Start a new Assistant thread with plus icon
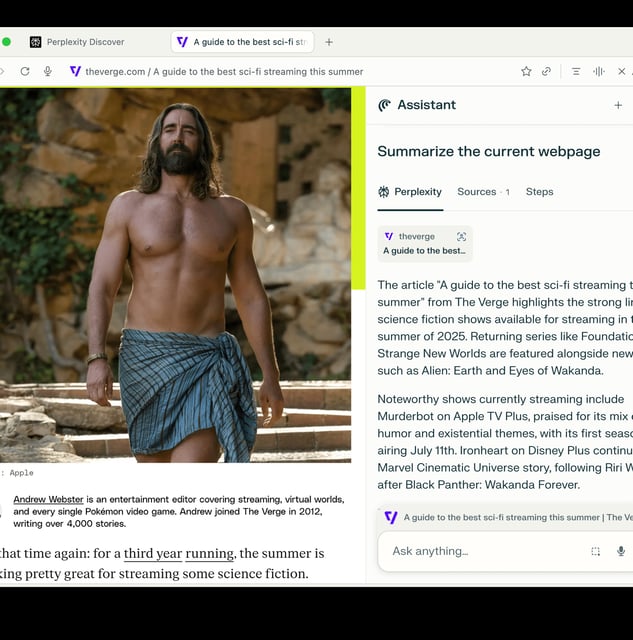The width and height of the screenshot is (633, 640). tap(618, 105)
